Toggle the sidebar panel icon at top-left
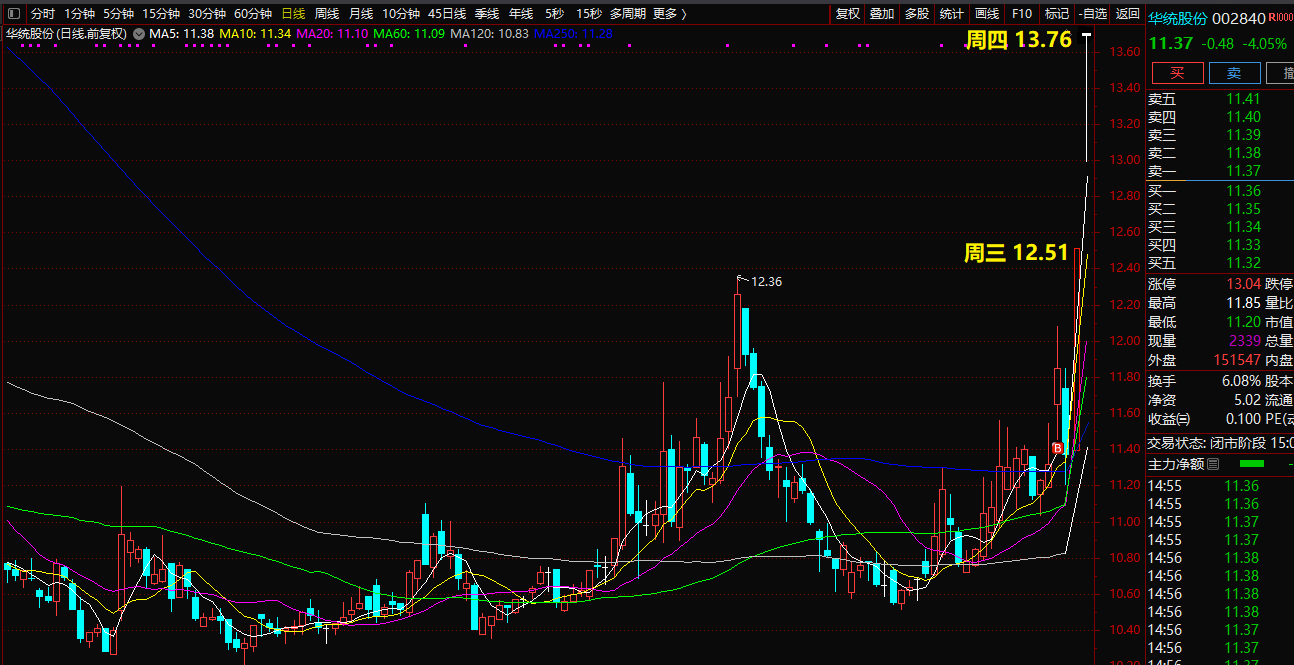This screenshot has height=665, width=1294. [14, 14]
